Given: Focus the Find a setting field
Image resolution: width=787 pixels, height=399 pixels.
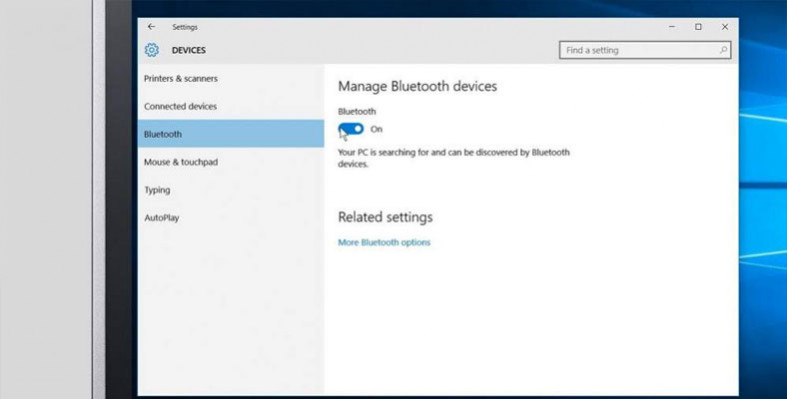Looking at the screenshot, I should [x=645, y=50].
